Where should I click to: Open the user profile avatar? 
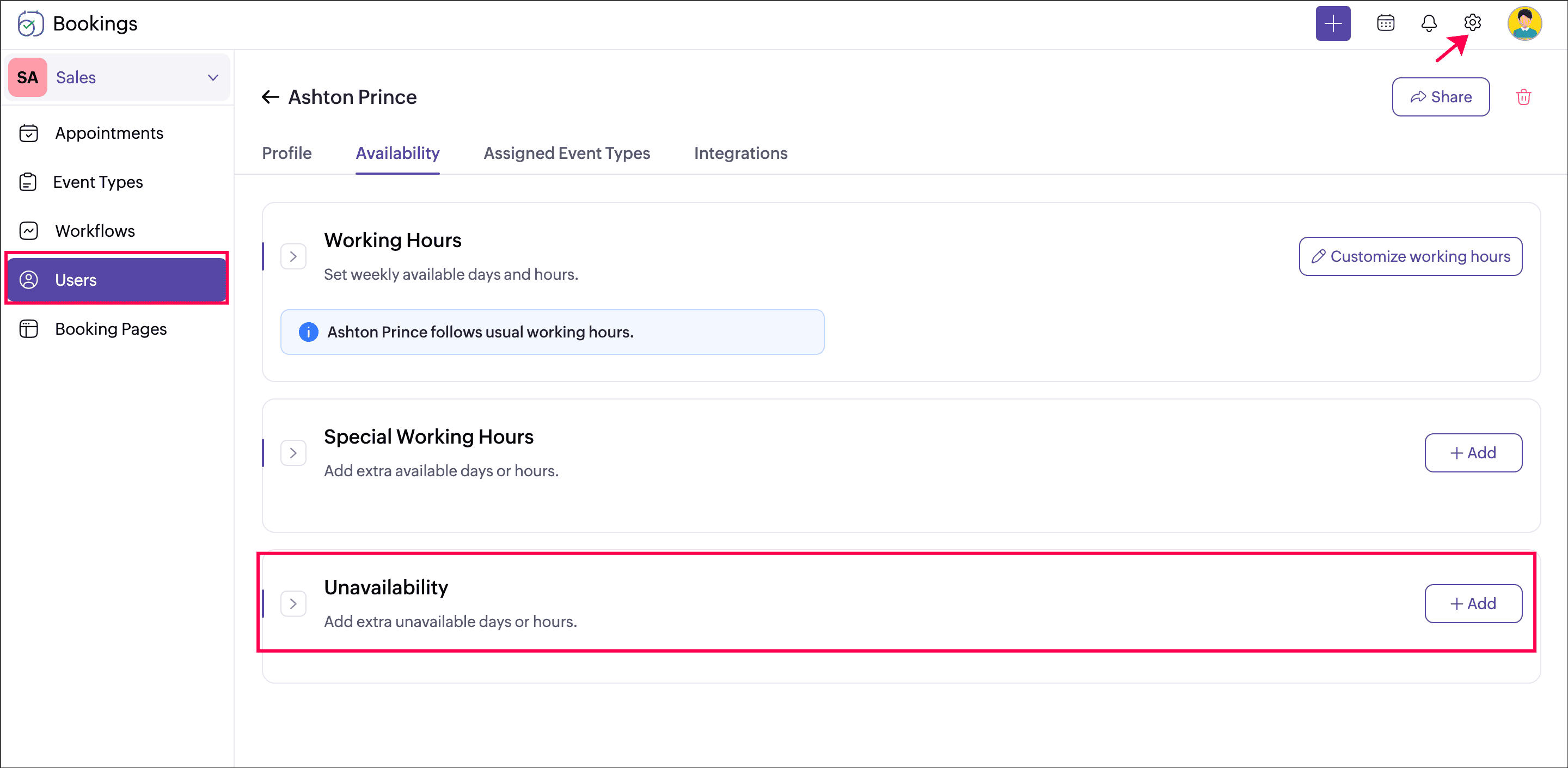pyautogui.click(x=1524, y=24)
